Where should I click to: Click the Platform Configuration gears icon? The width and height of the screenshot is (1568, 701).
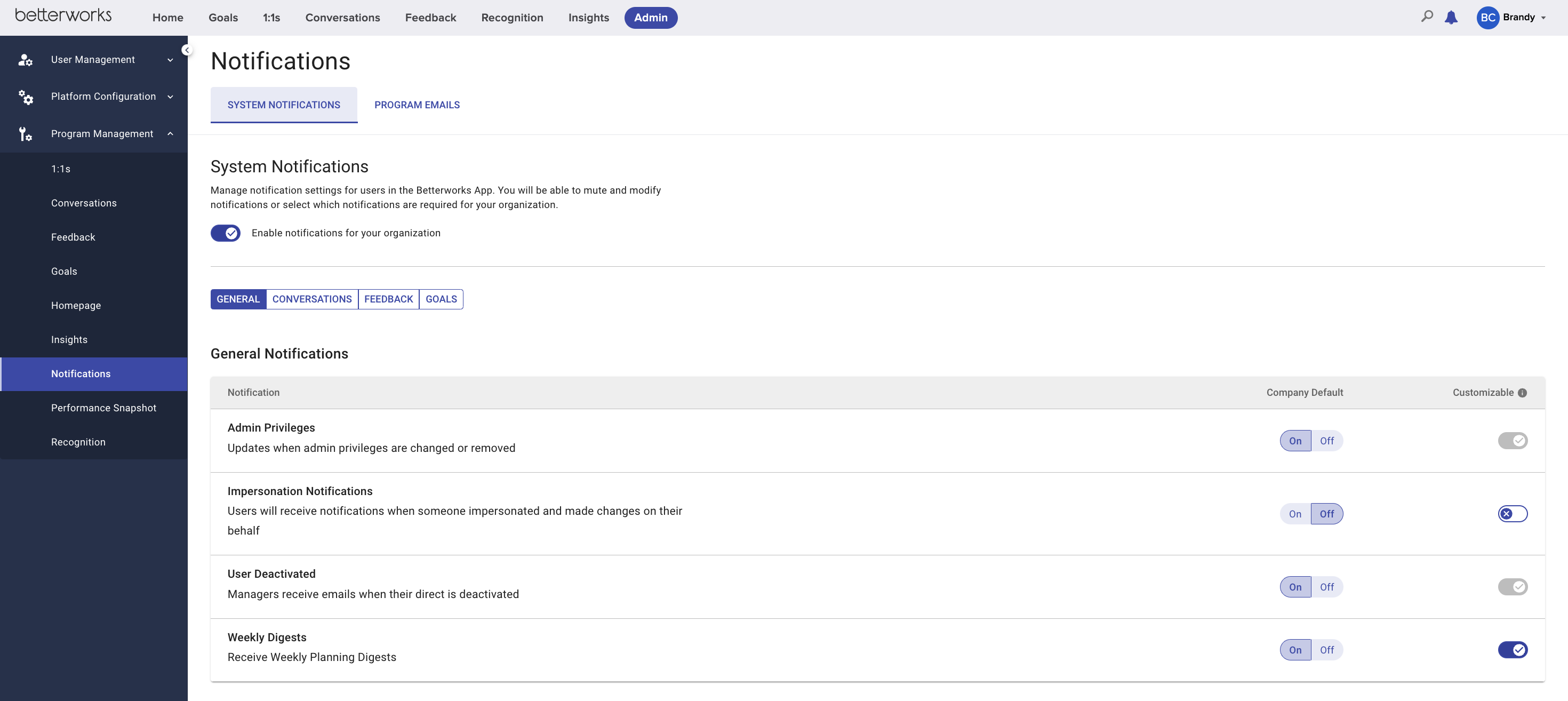click(x=26, y=97)
